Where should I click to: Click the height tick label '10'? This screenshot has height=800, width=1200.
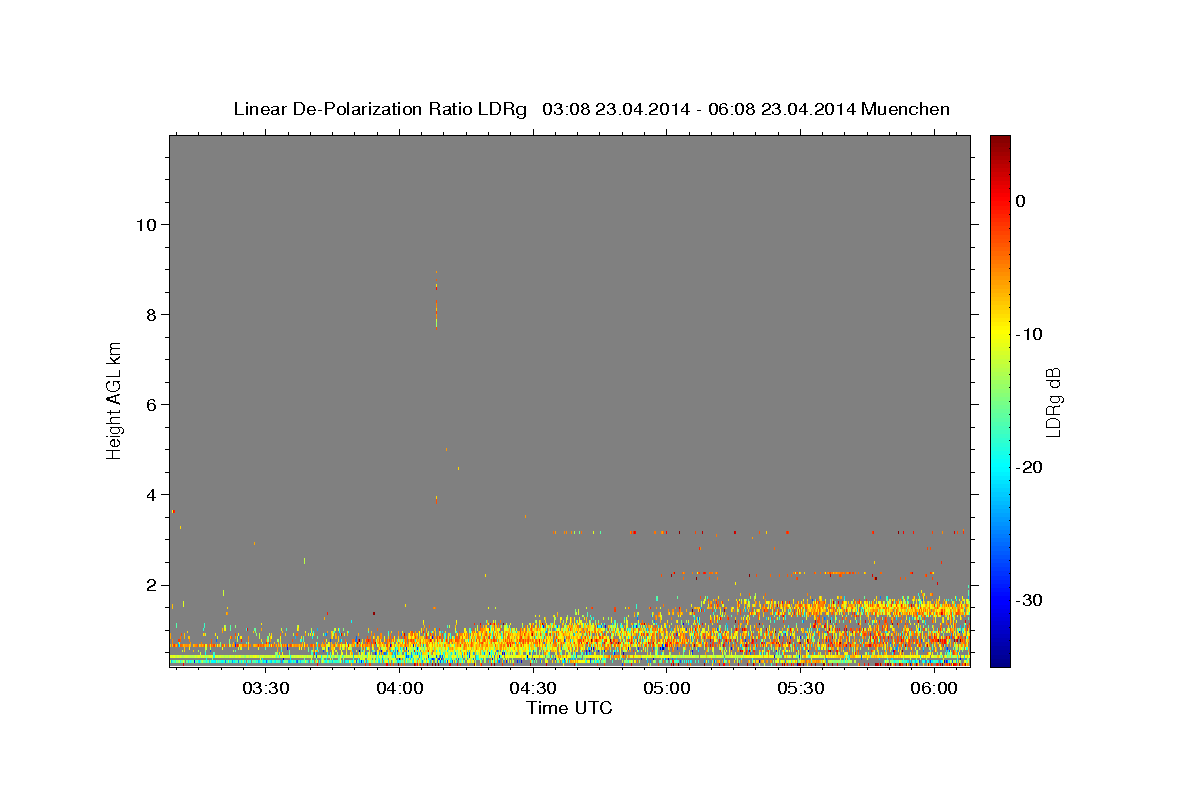pyautogui.click(x=146, y=224)
